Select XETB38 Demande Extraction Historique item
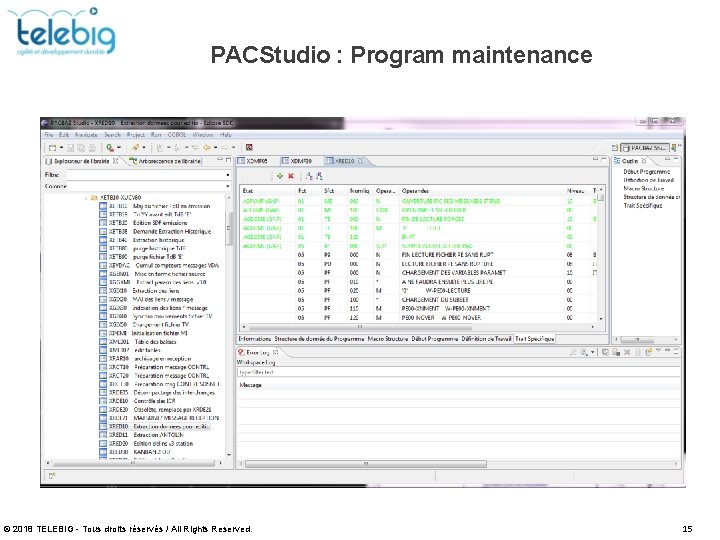The width and height of the screenshot is (720, 540). [155, 231]
